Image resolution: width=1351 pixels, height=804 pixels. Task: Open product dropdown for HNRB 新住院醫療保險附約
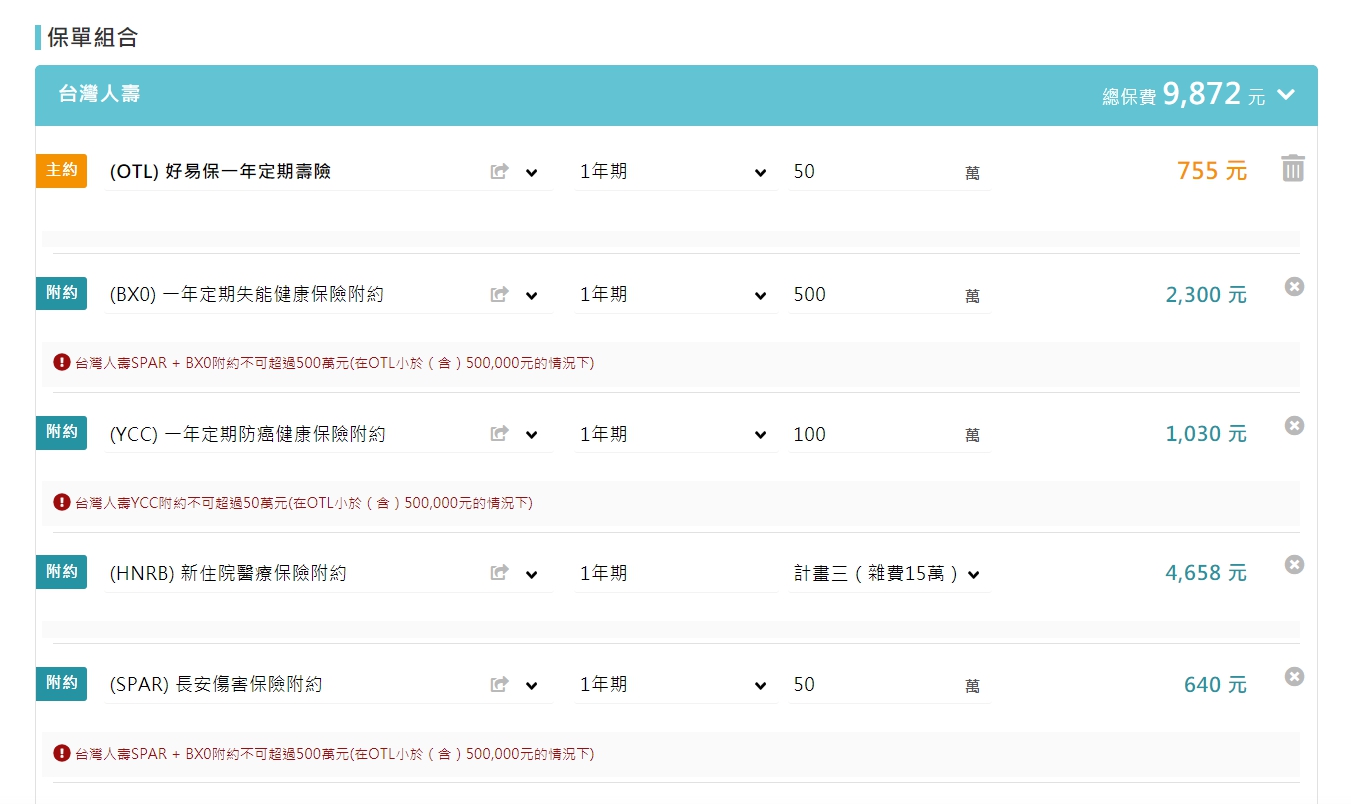[531, 573]
